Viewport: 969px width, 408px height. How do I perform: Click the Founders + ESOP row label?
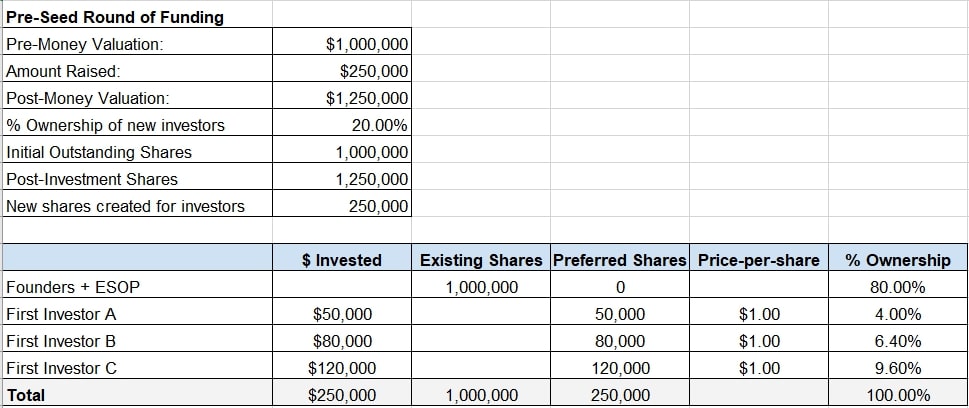click(x=73, y=287)
